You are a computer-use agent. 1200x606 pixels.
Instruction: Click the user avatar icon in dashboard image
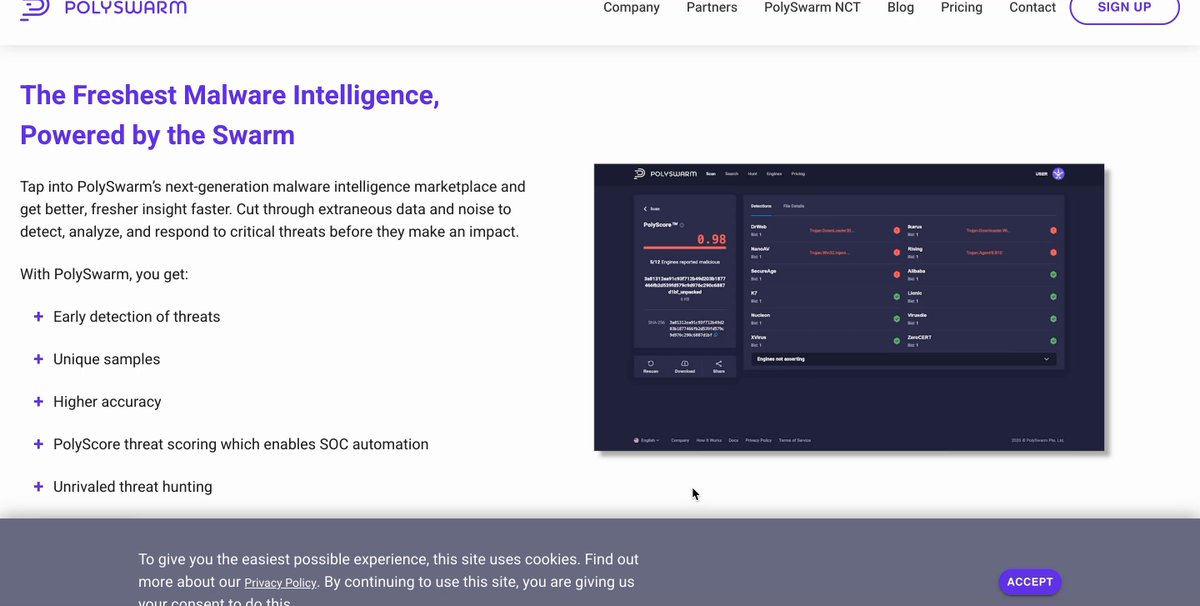1058,174
